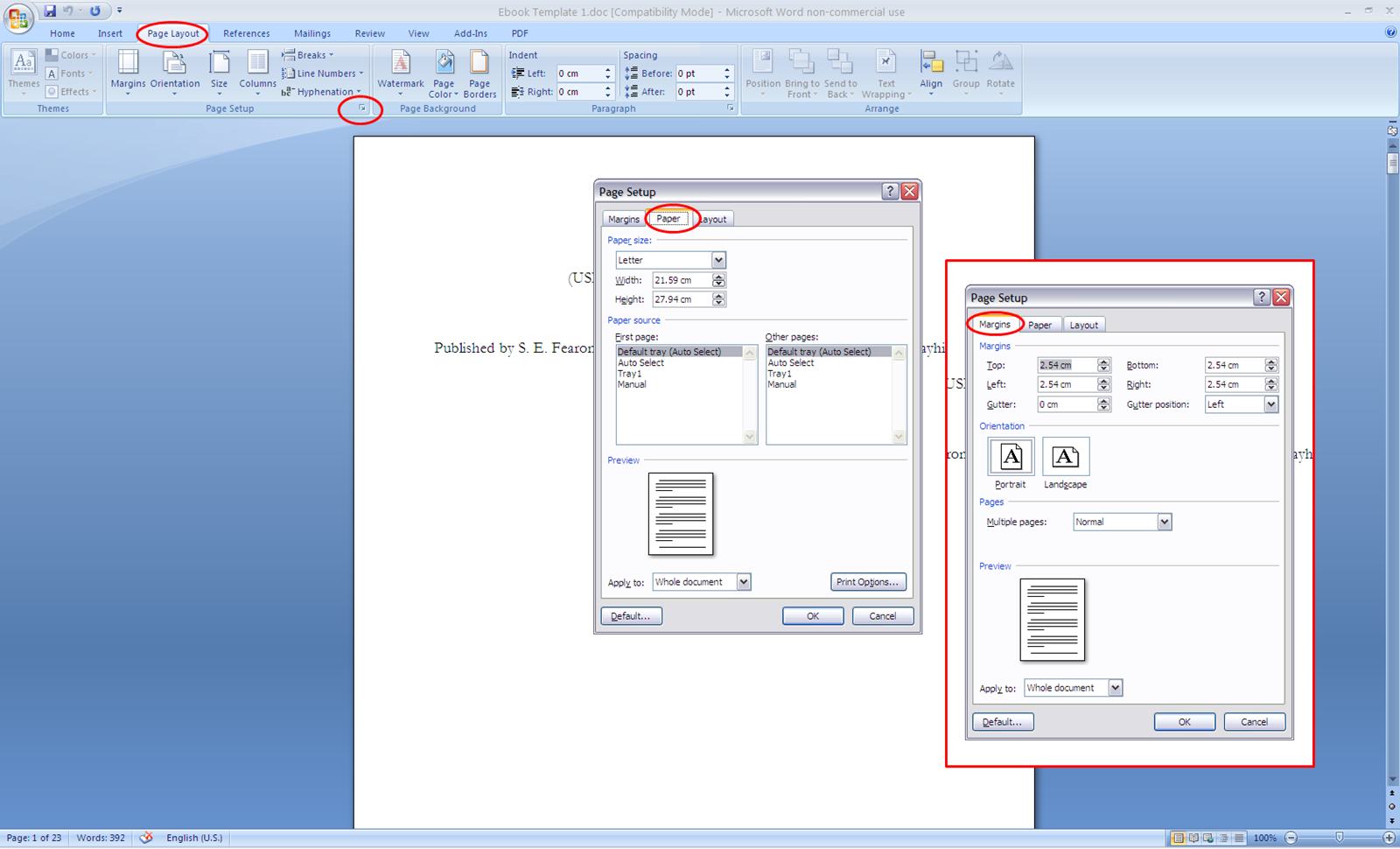
Task: Open the Mailings ribbon tab
Action: tap(311, 33)
